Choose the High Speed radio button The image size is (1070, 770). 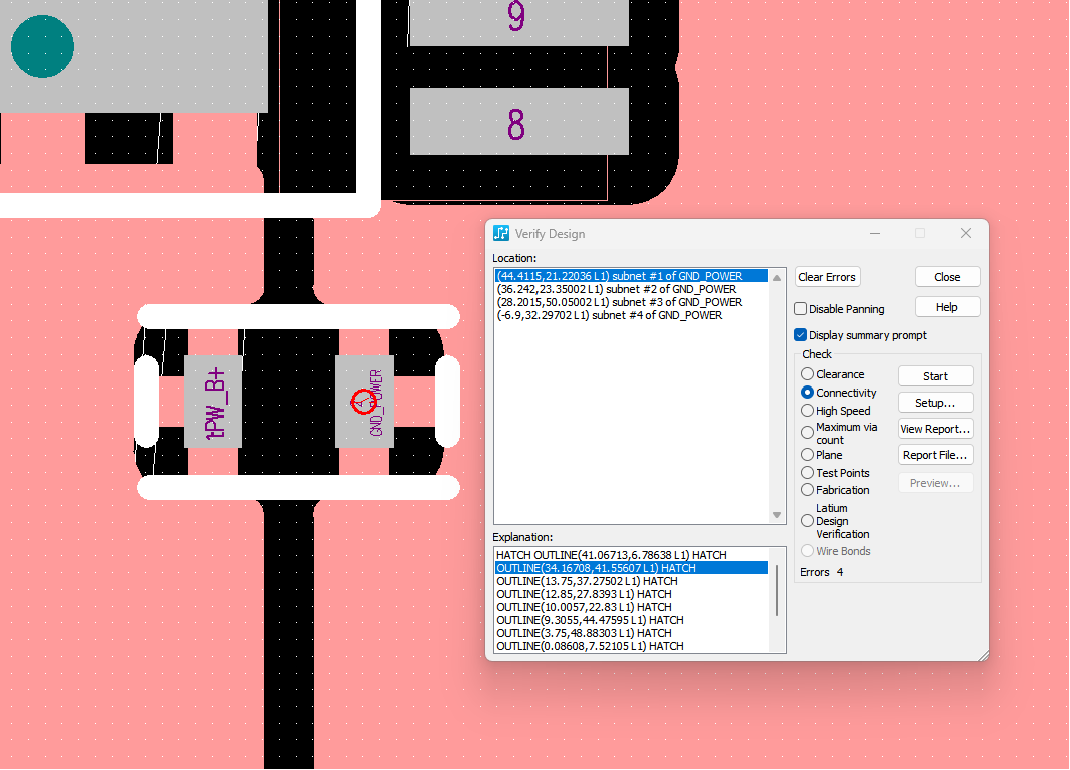click(808, 411)
